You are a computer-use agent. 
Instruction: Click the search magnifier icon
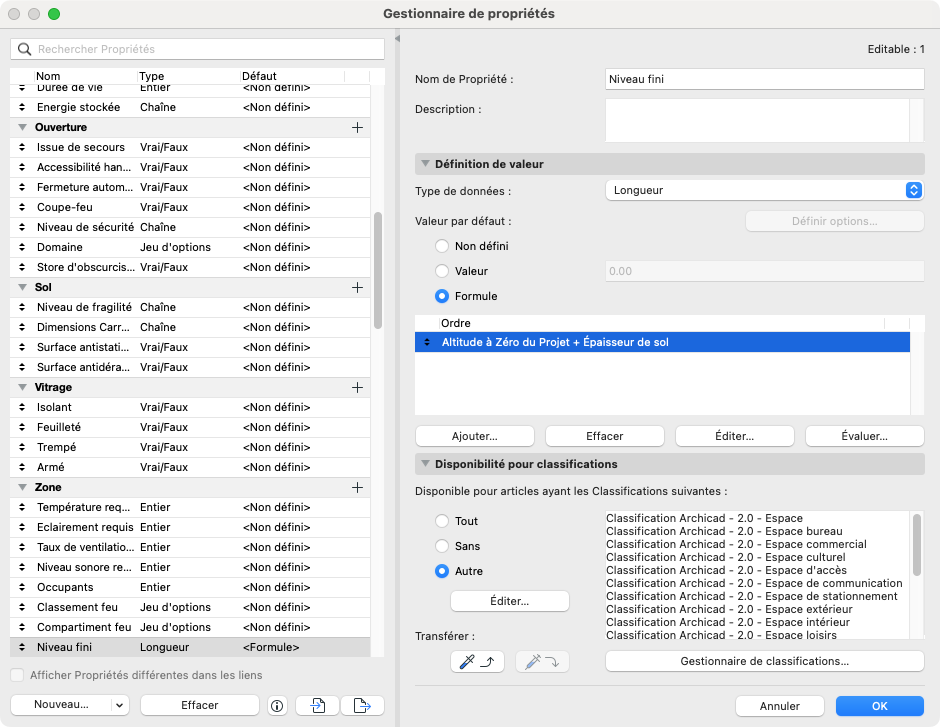[x=25, y=49]
